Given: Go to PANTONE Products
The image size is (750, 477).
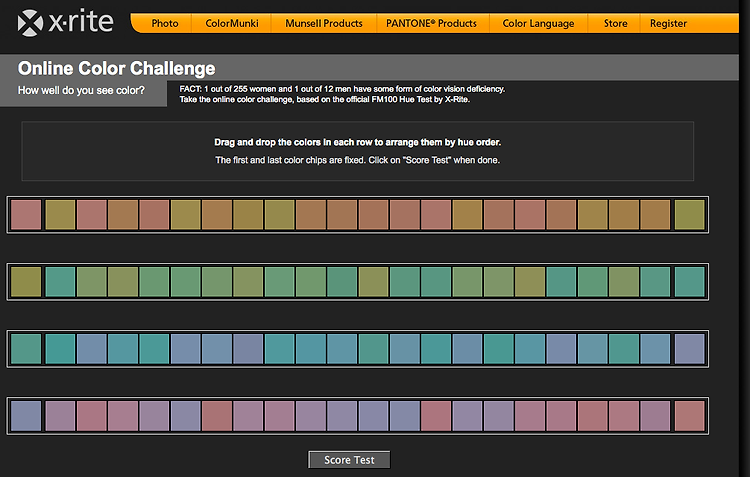Looking at the screenshot, I should coord(431,23).
